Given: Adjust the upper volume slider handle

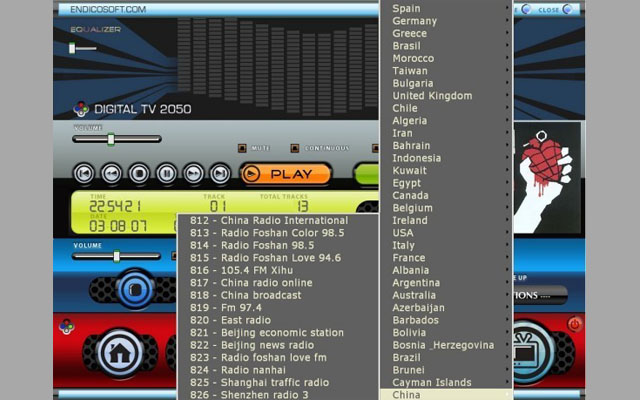Looking at the screenshot, I should (111, 139).
